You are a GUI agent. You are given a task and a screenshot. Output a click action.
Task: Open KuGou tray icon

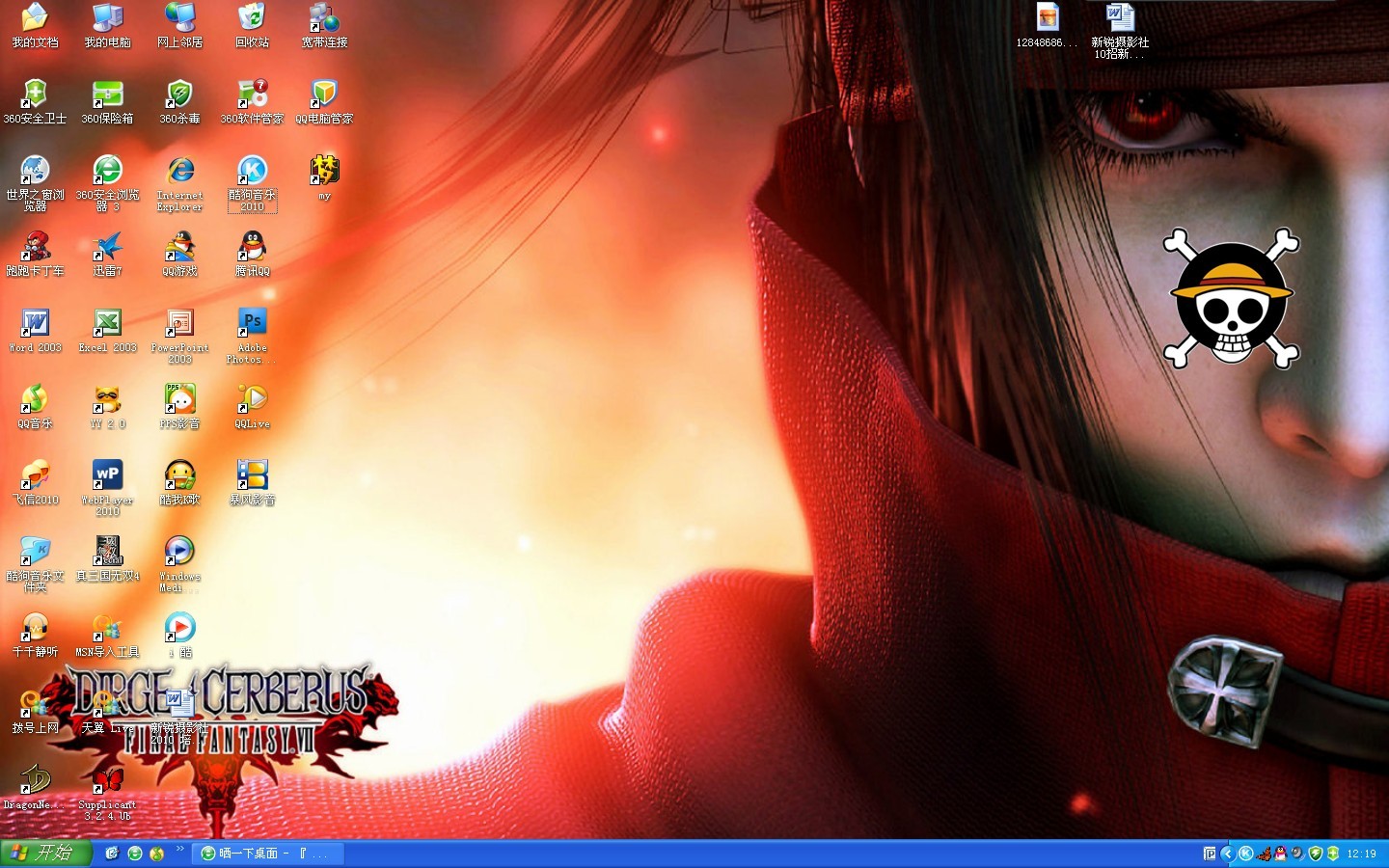tap(1245, 854)
